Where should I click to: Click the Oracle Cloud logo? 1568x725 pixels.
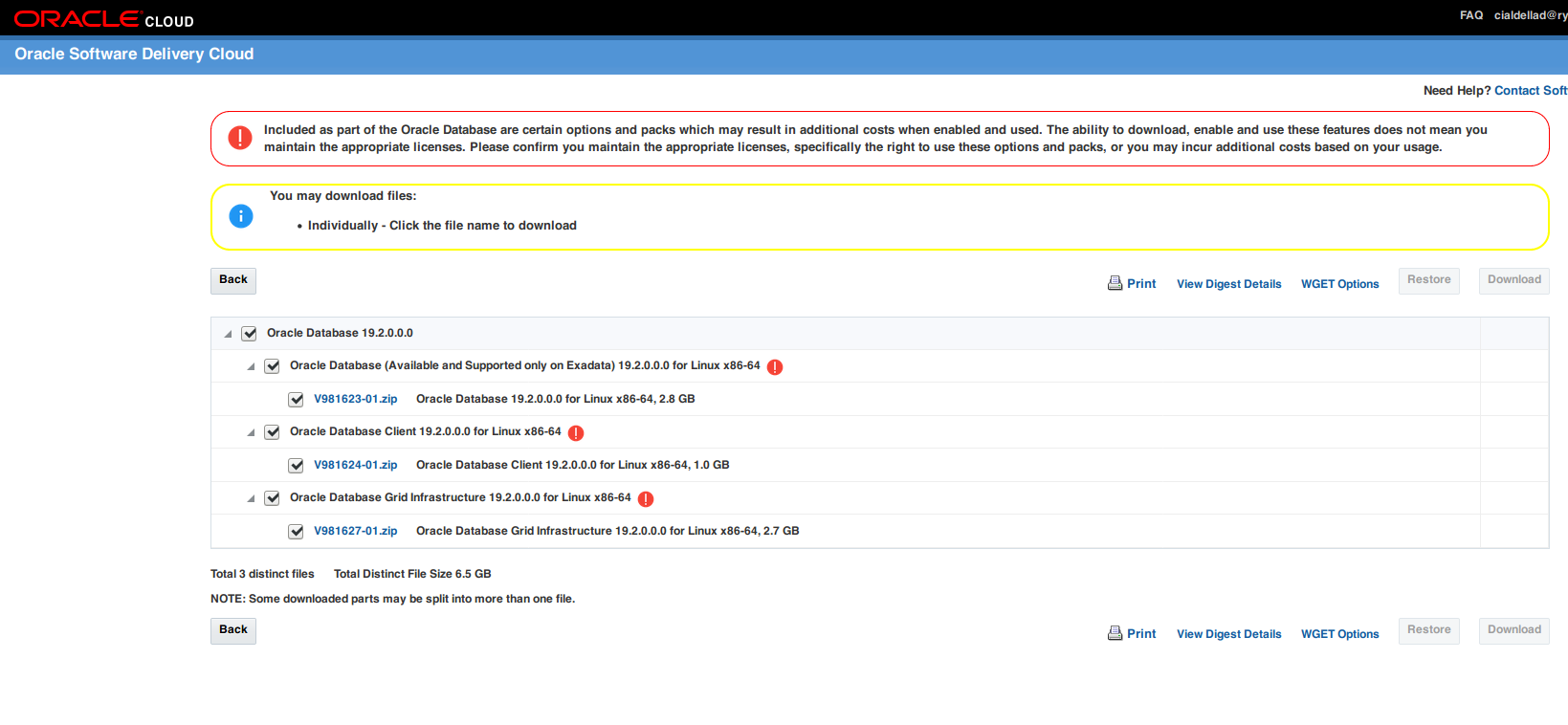[103, 19]
